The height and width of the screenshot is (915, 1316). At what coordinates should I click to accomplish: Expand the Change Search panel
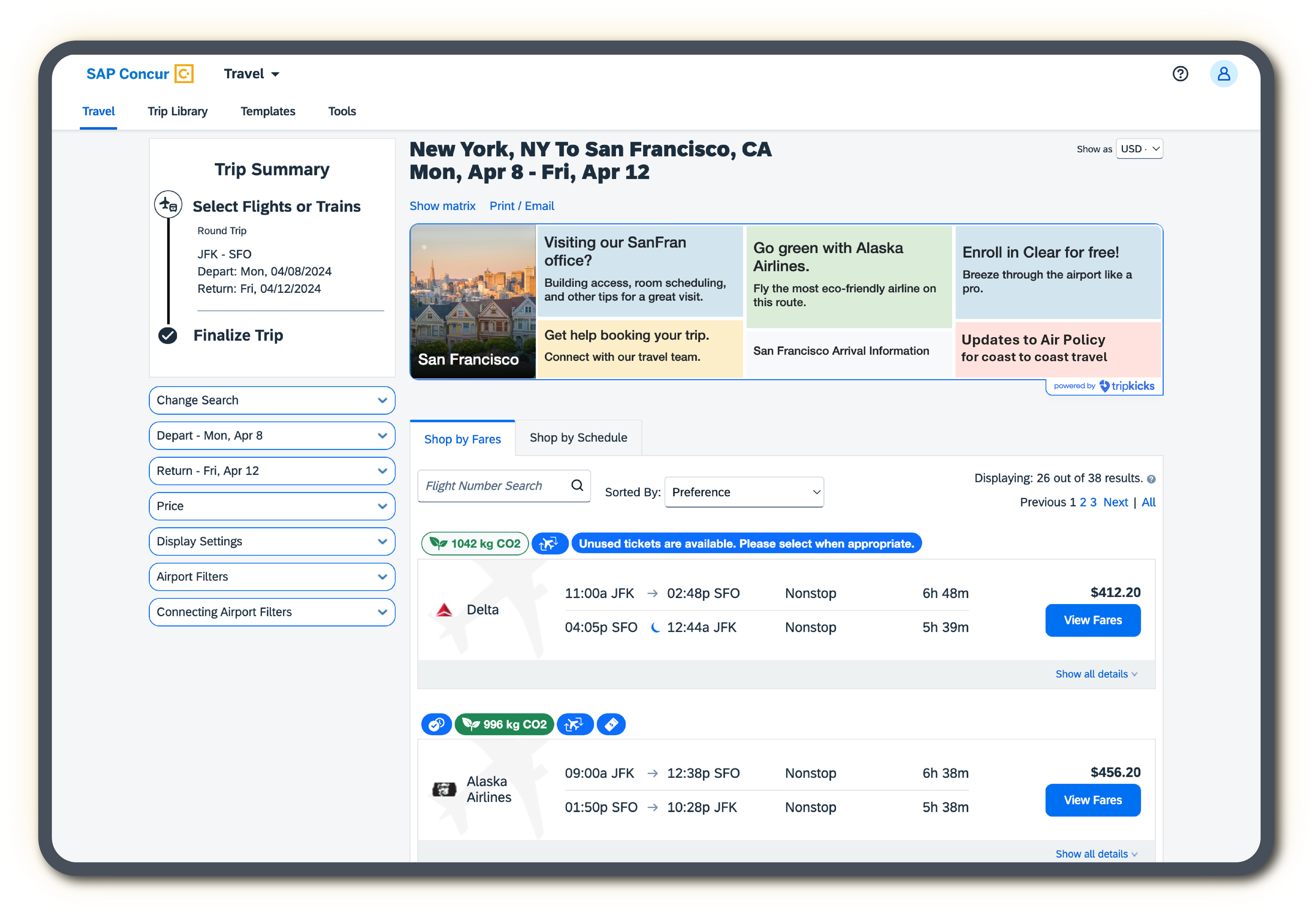272,400
